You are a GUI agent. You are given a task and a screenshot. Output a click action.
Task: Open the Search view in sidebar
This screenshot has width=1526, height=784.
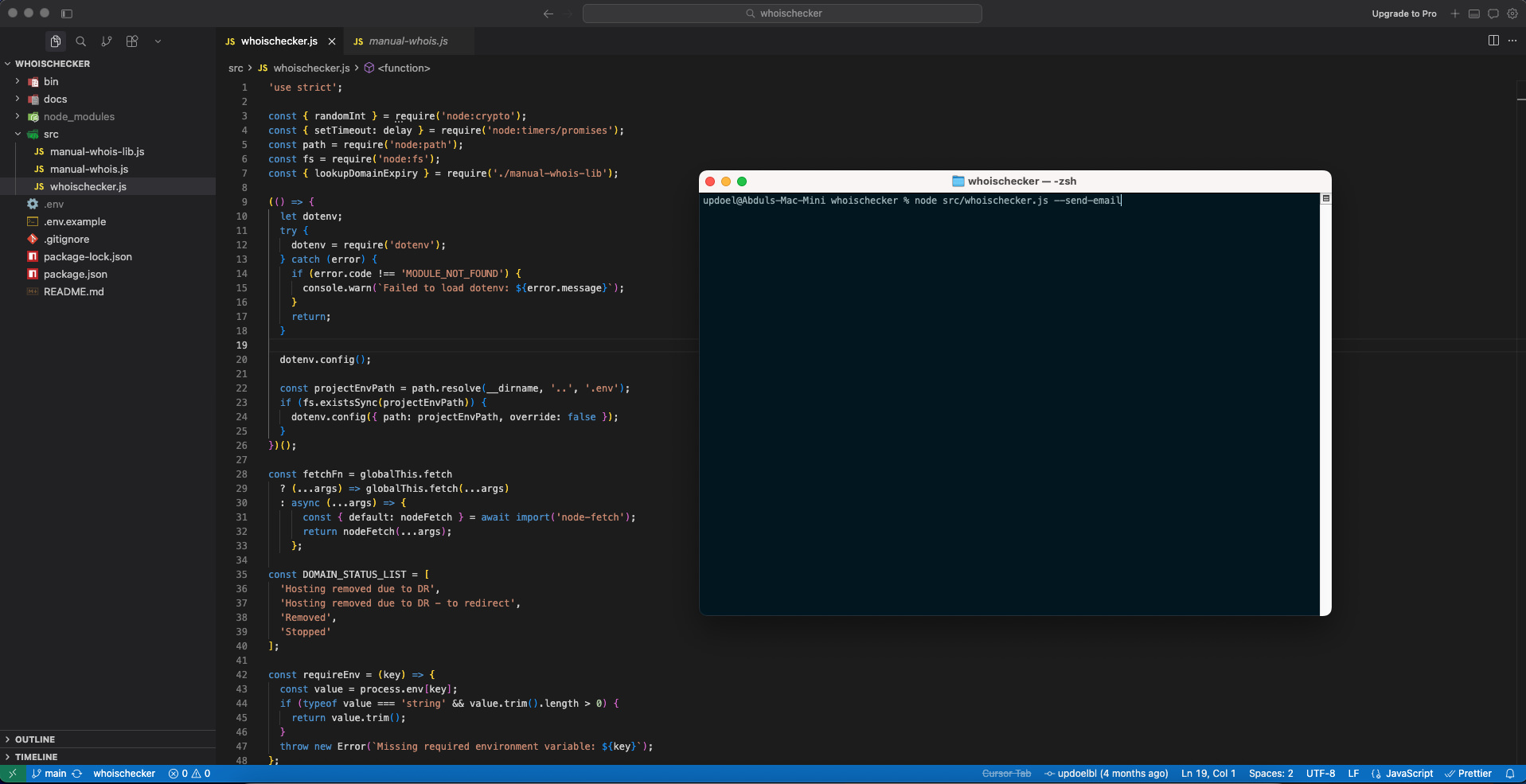80,41
